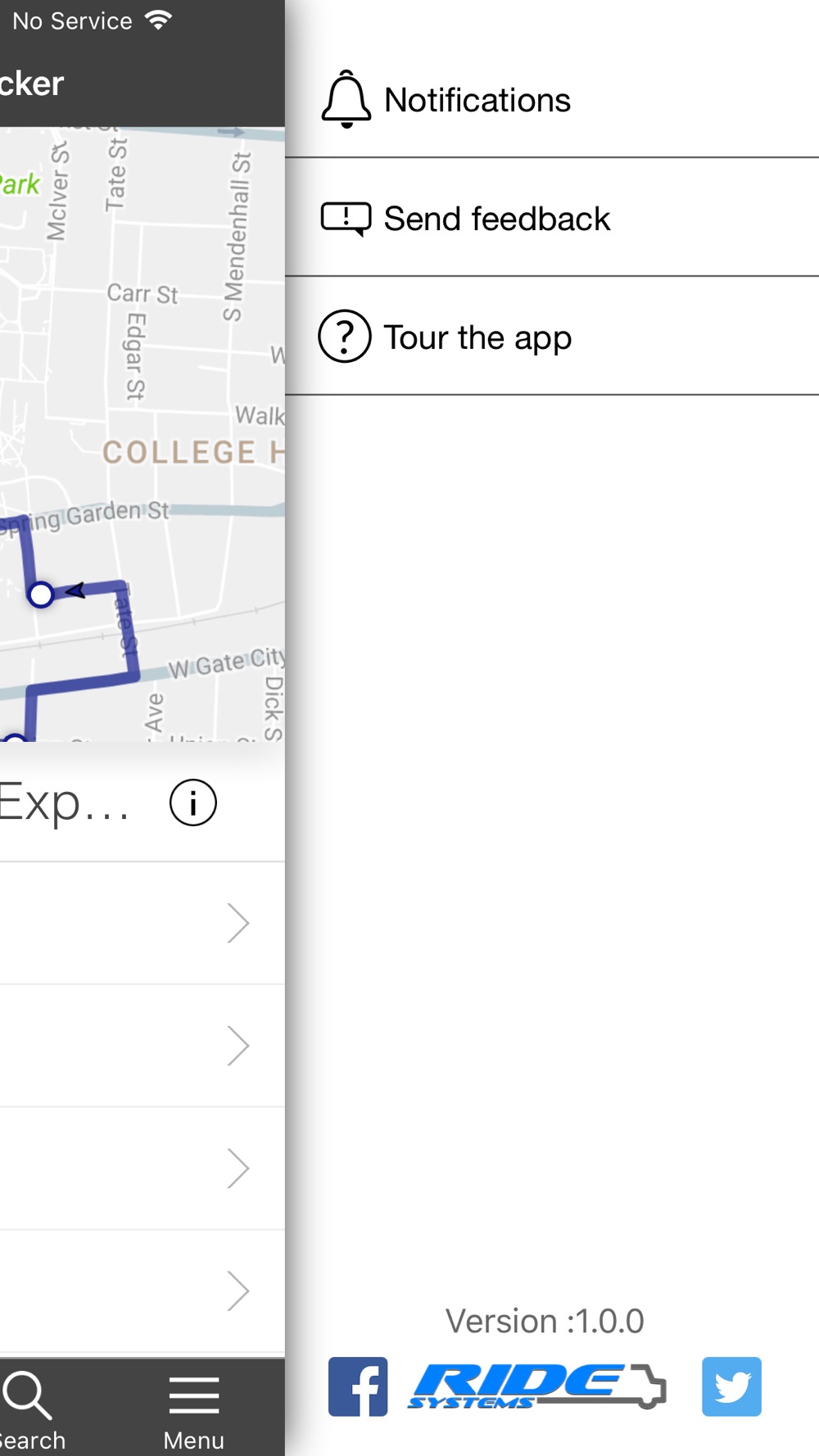Open the Facebook page icon
Image resolution: width=819 pixels, height=1456 pixels.
[358, 1386]
